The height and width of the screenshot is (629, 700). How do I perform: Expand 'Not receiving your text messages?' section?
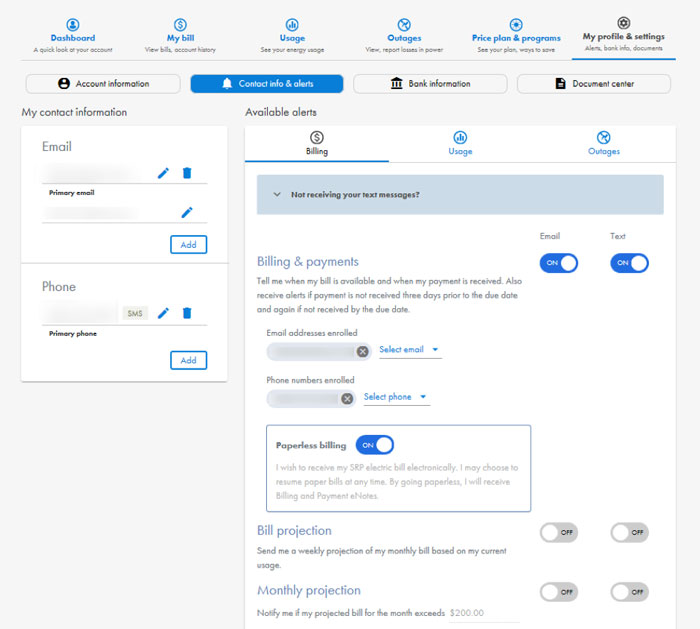(x=460, y=195)
